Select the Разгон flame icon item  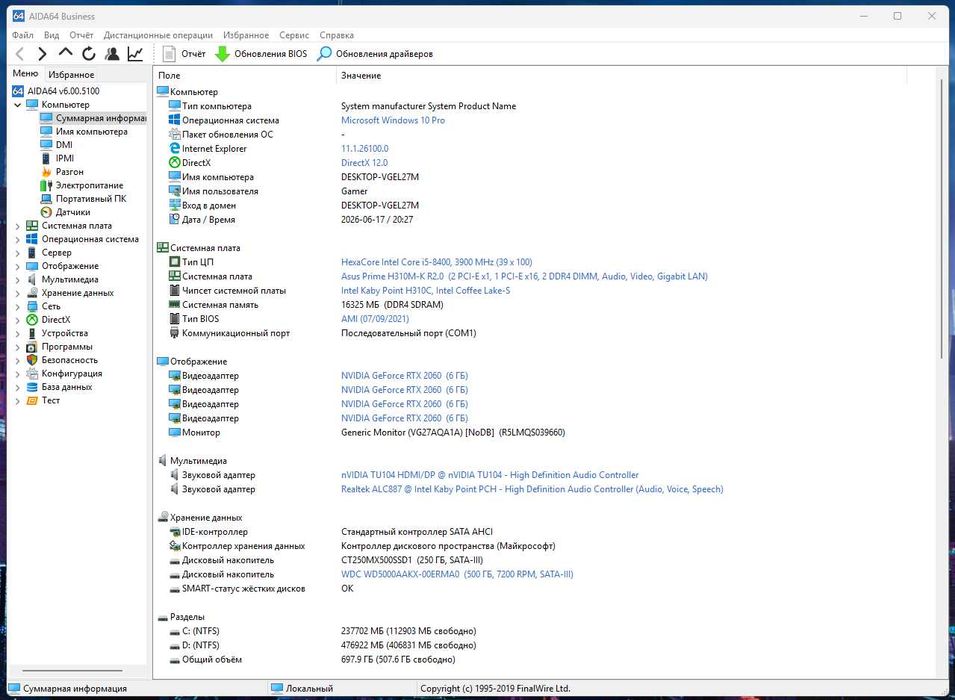[x=46, y=172]
